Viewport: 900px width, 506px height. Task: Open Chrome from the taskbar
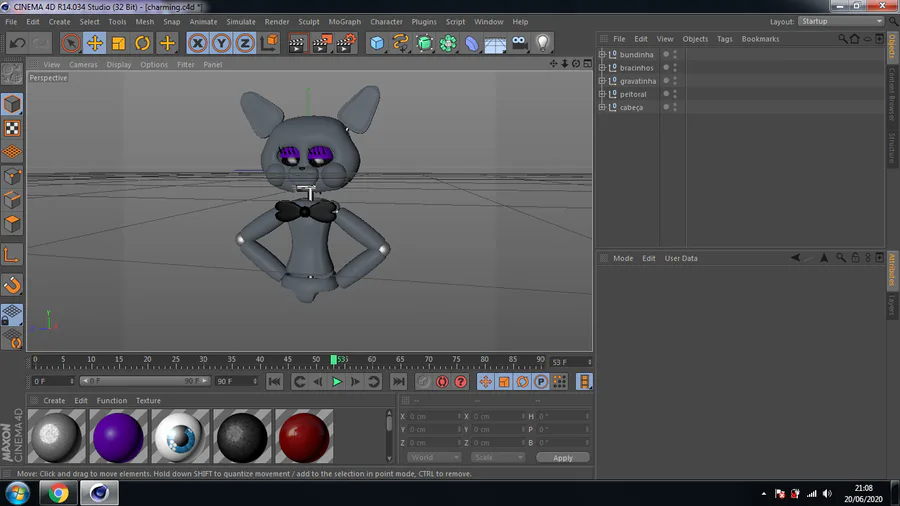click(58, 493)
